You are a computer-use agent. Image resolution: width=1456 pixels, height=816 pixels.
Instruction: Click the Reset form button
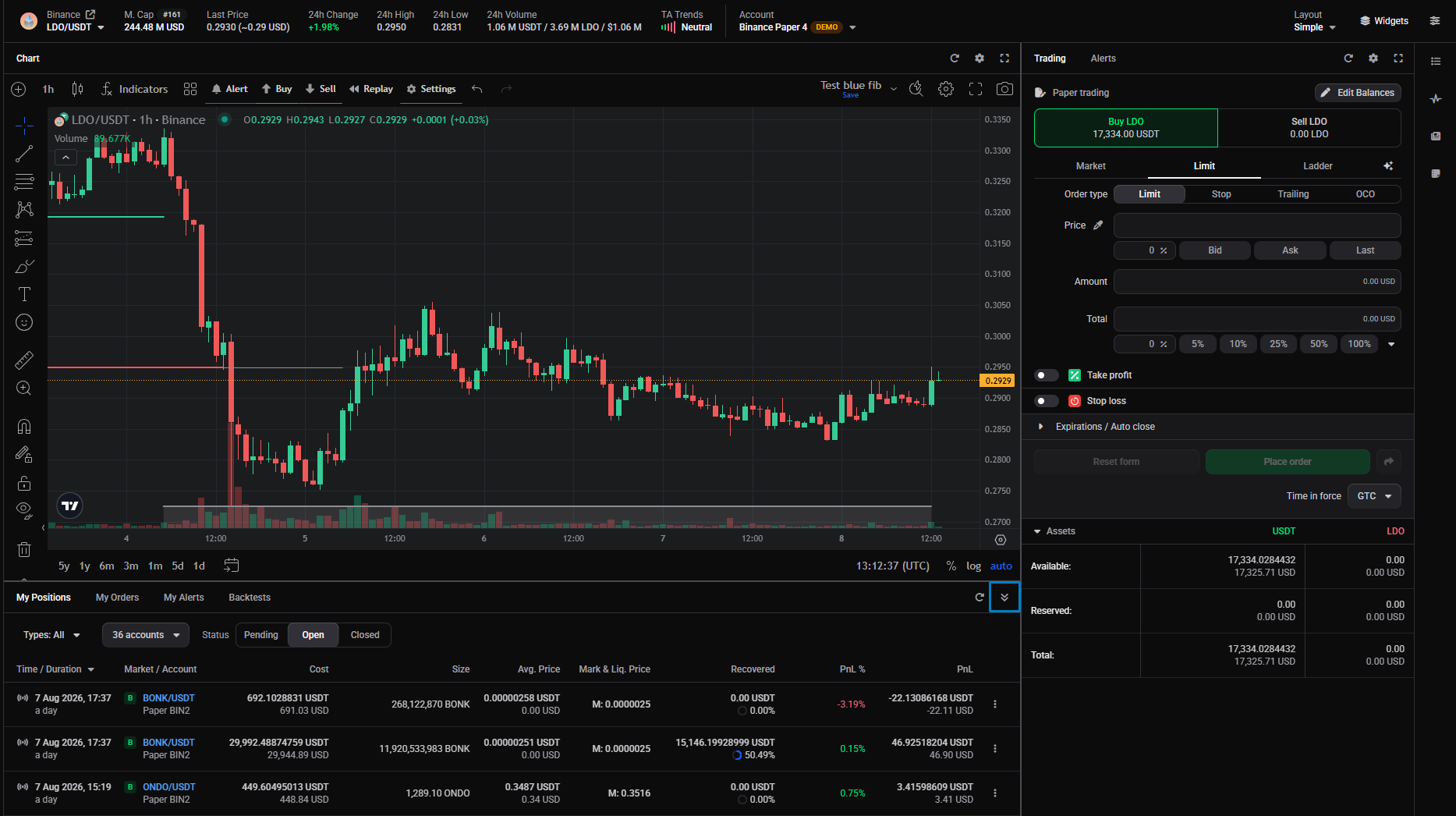pyautogui.click(x=1116, y=462)
